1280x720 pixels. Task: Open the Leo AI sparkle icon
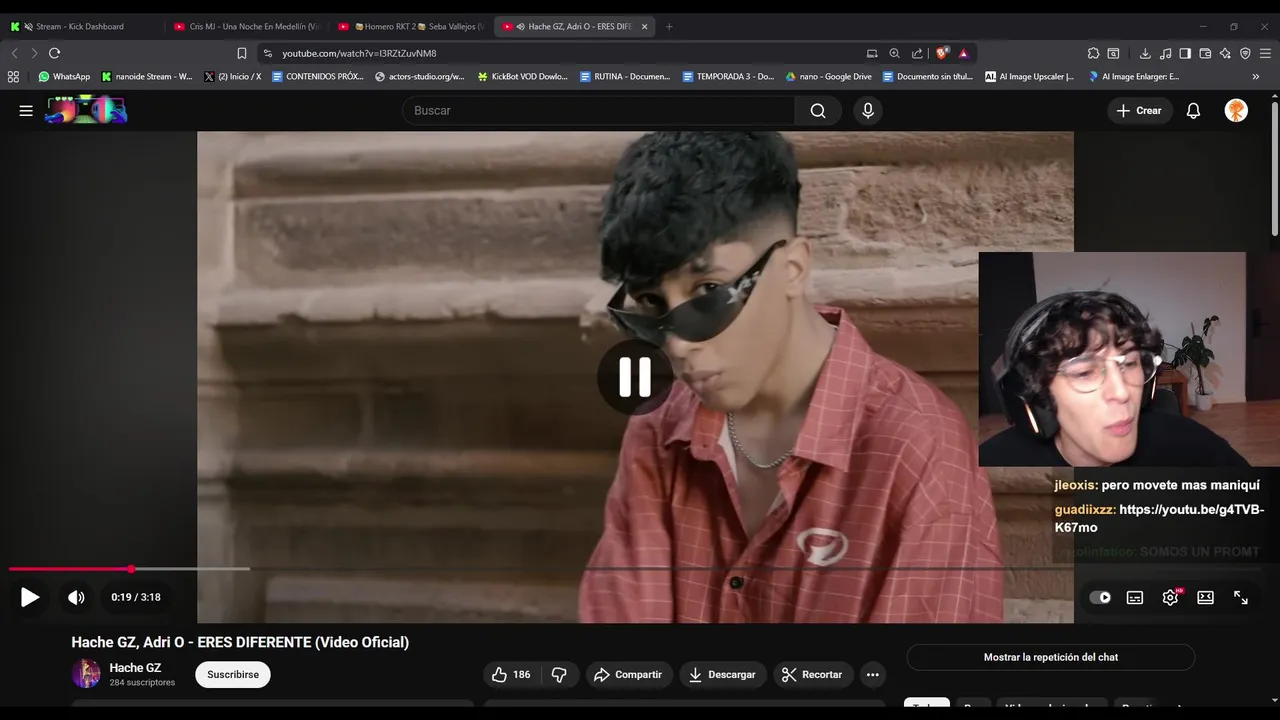click(1225, 53)
